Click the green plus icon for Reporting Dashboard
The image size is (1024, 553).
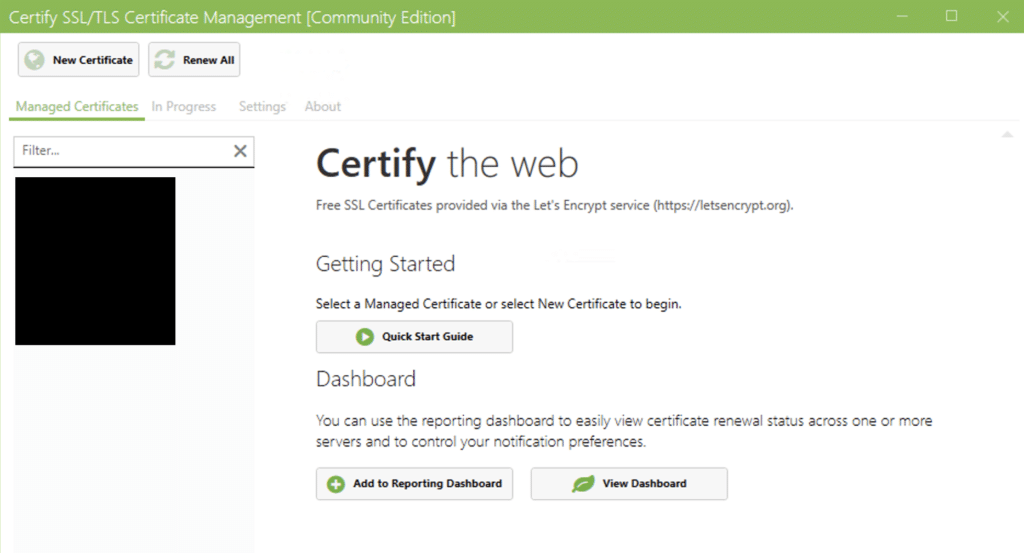coord(336,484)
